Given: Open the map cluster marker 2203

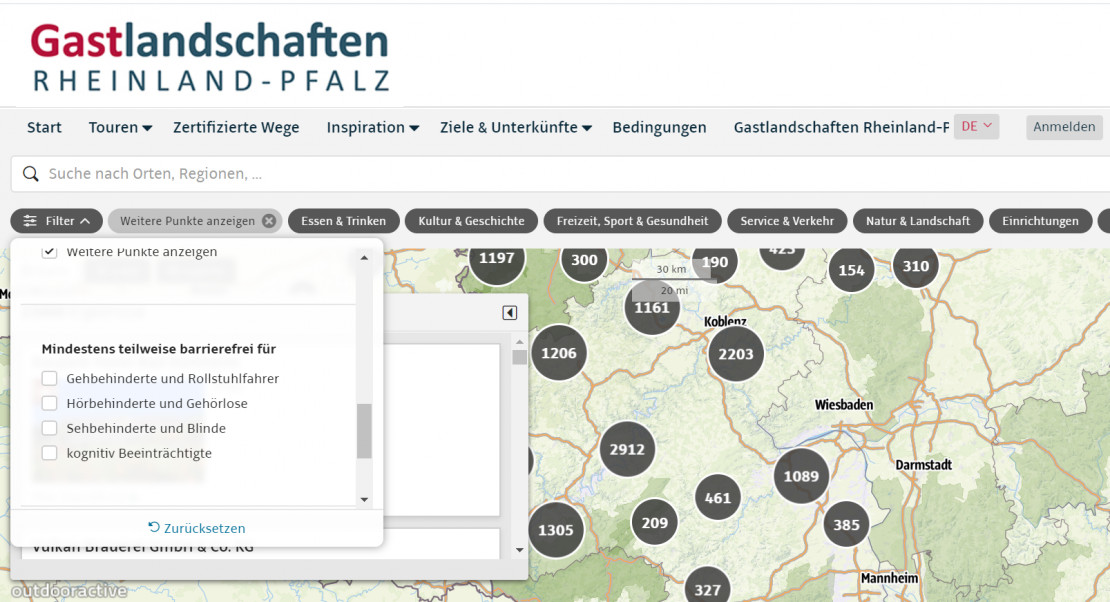Looking at the screenshot, I should click(x=736, y=354).
